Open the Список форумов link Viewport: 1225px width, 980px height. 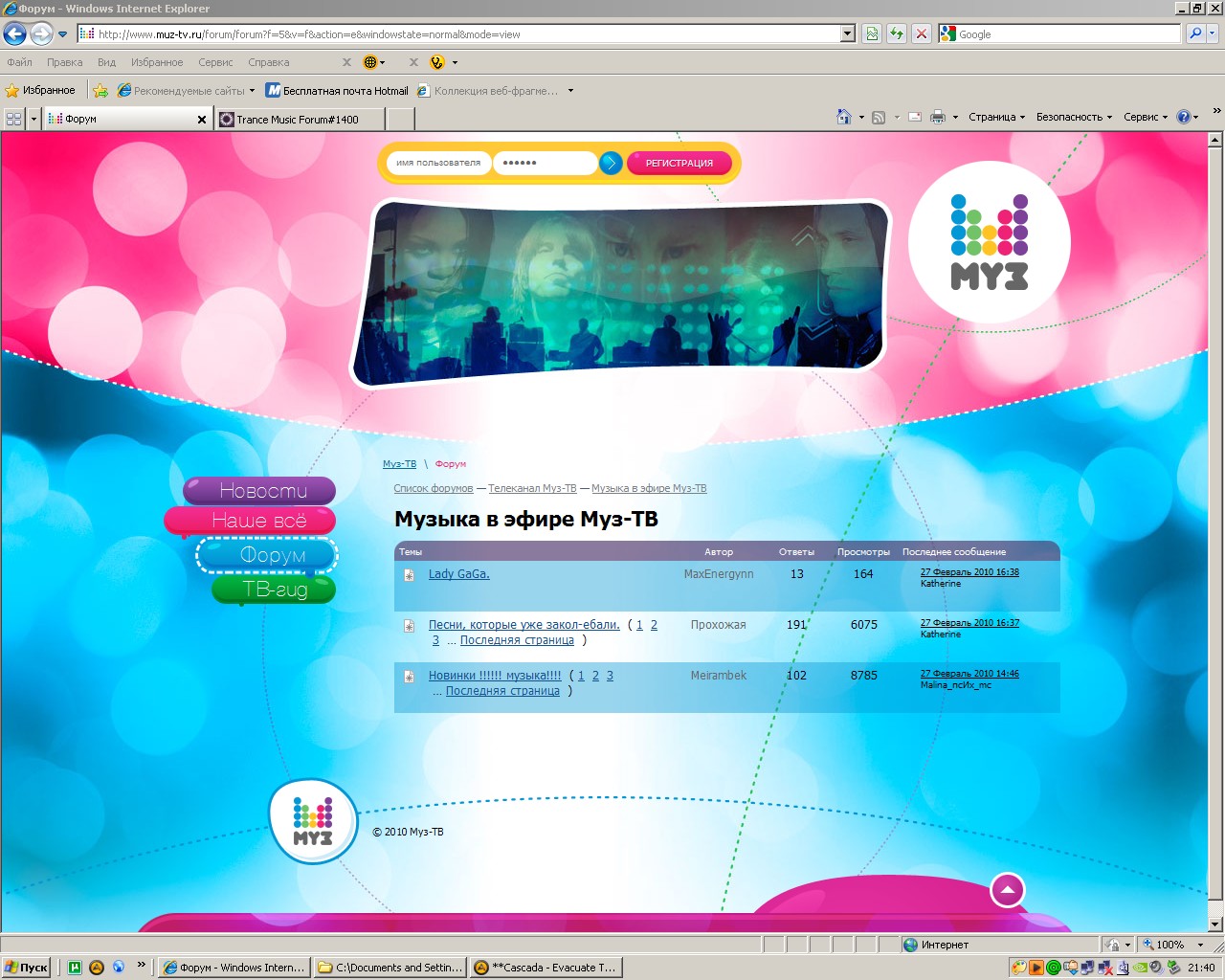(x=434, y=488)
